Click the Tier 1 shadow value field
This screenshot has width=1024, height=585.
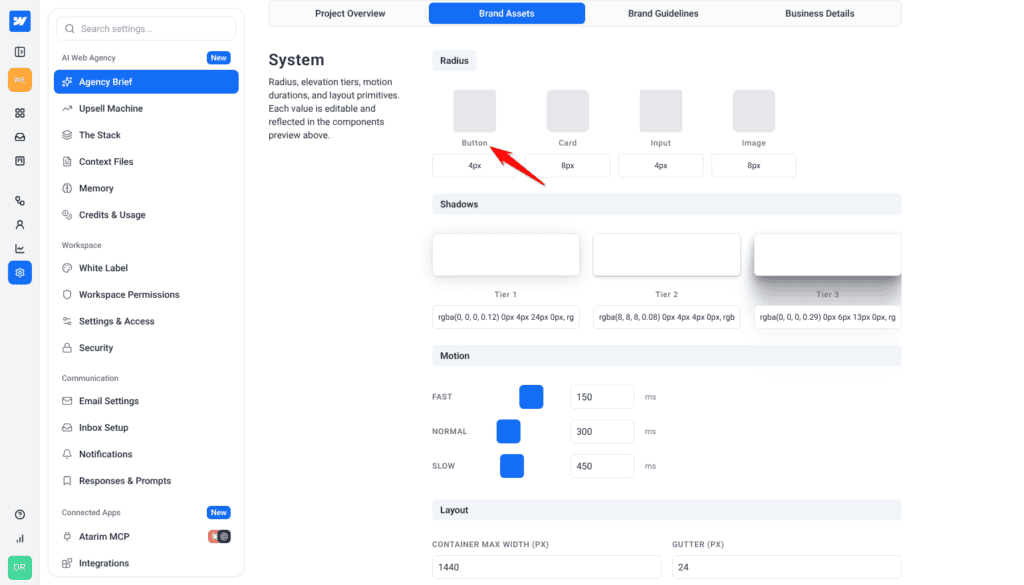pyautogui.click(x=506, y=317)
